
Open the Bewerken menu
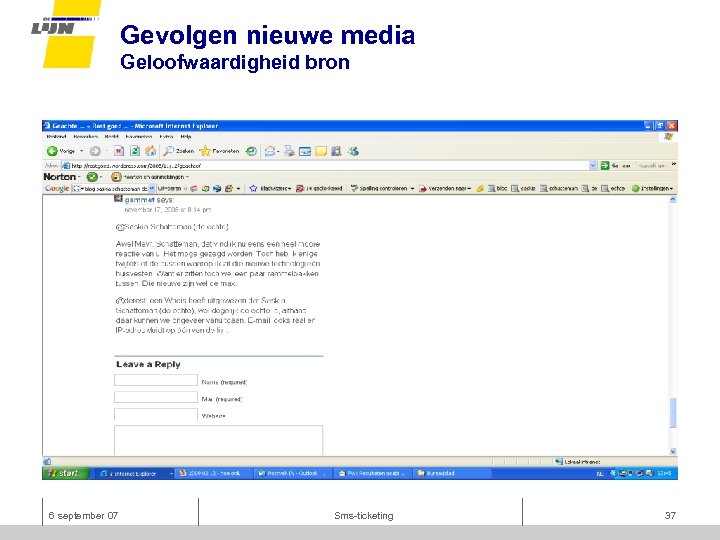click(x=85, y=137)
